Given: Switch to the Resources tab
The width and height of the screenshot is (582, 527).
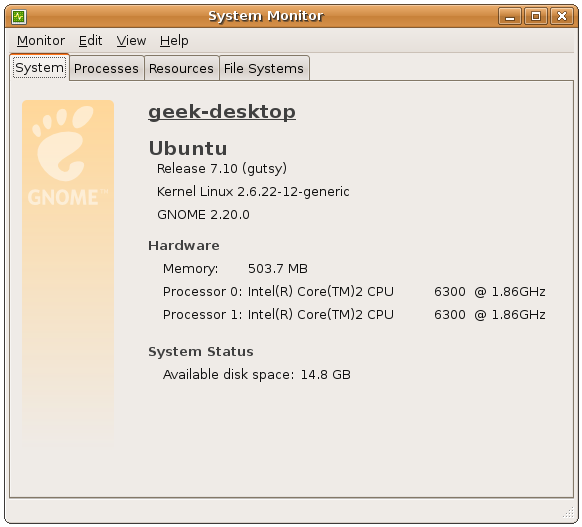Looking at the screenshot, I should [x=182, y=68].
